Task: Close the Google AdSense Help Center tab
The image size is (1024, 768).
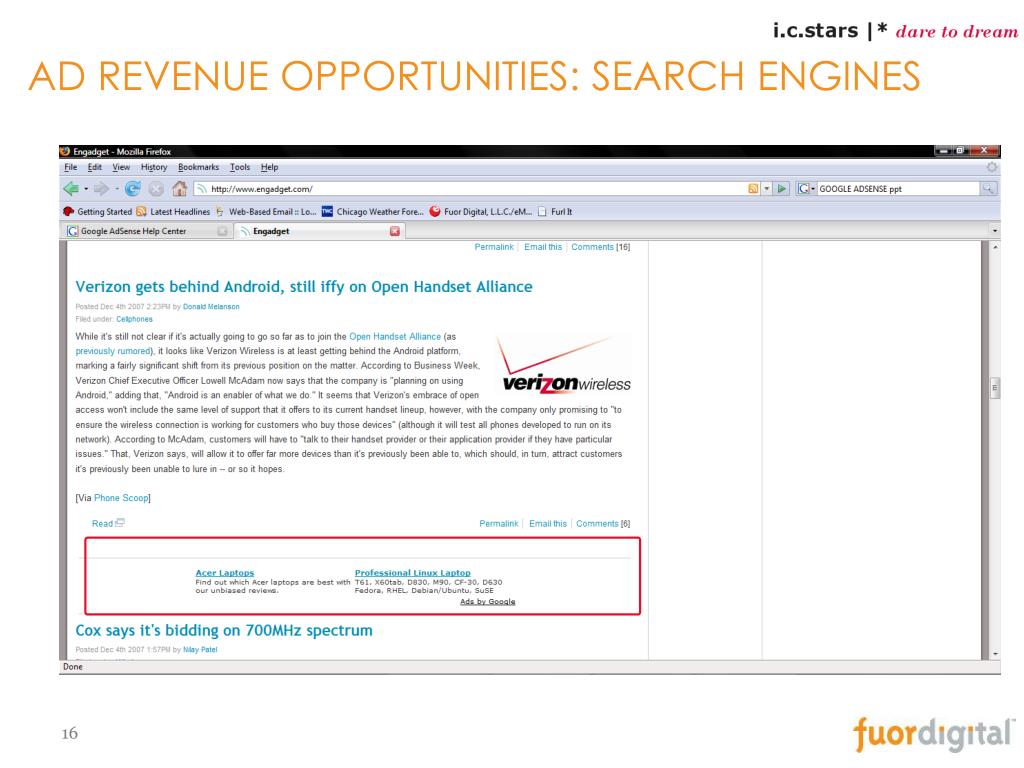Action: pos(222,231)
